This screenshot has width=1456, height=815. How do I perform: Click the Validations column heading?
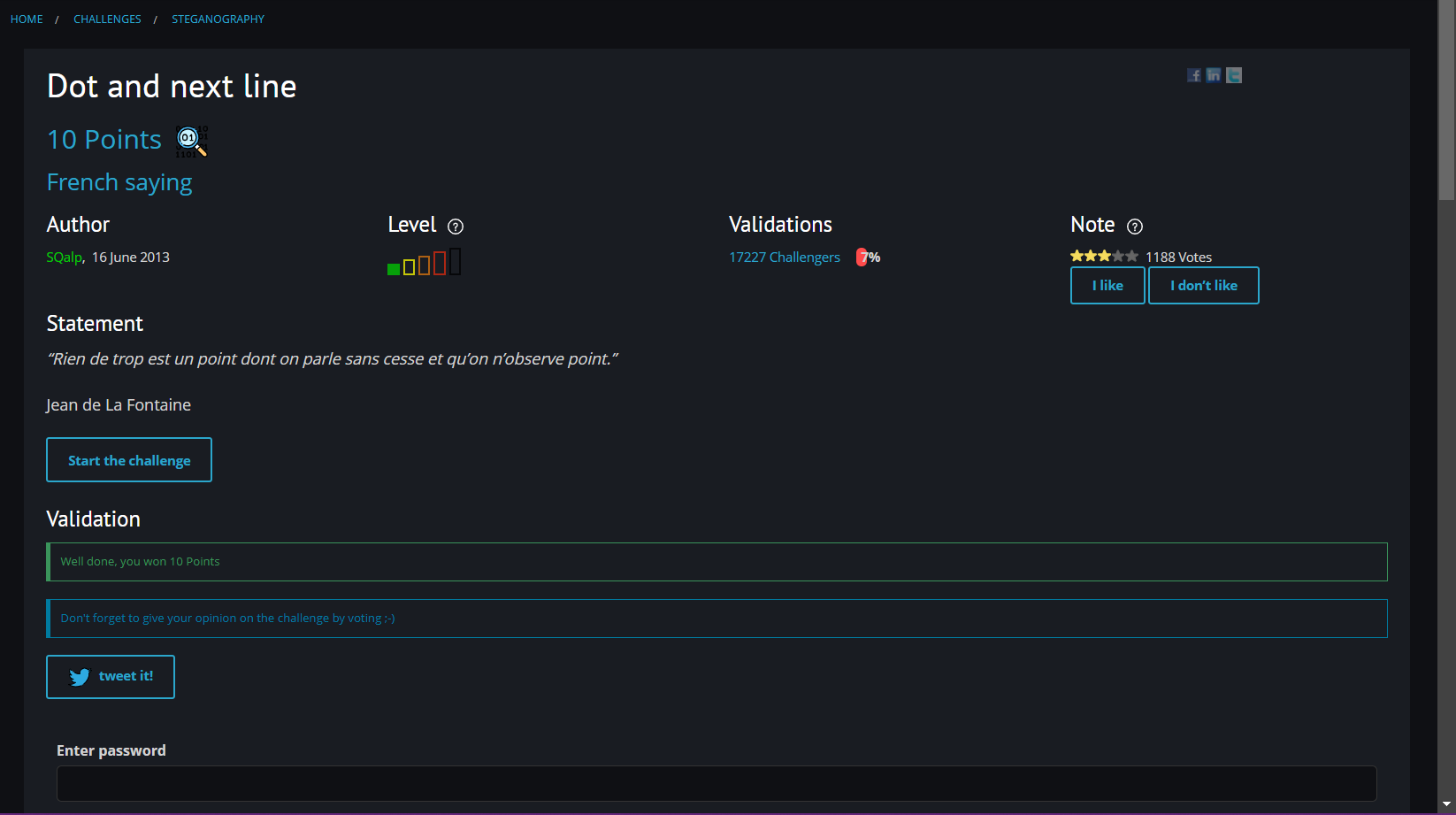780,225
